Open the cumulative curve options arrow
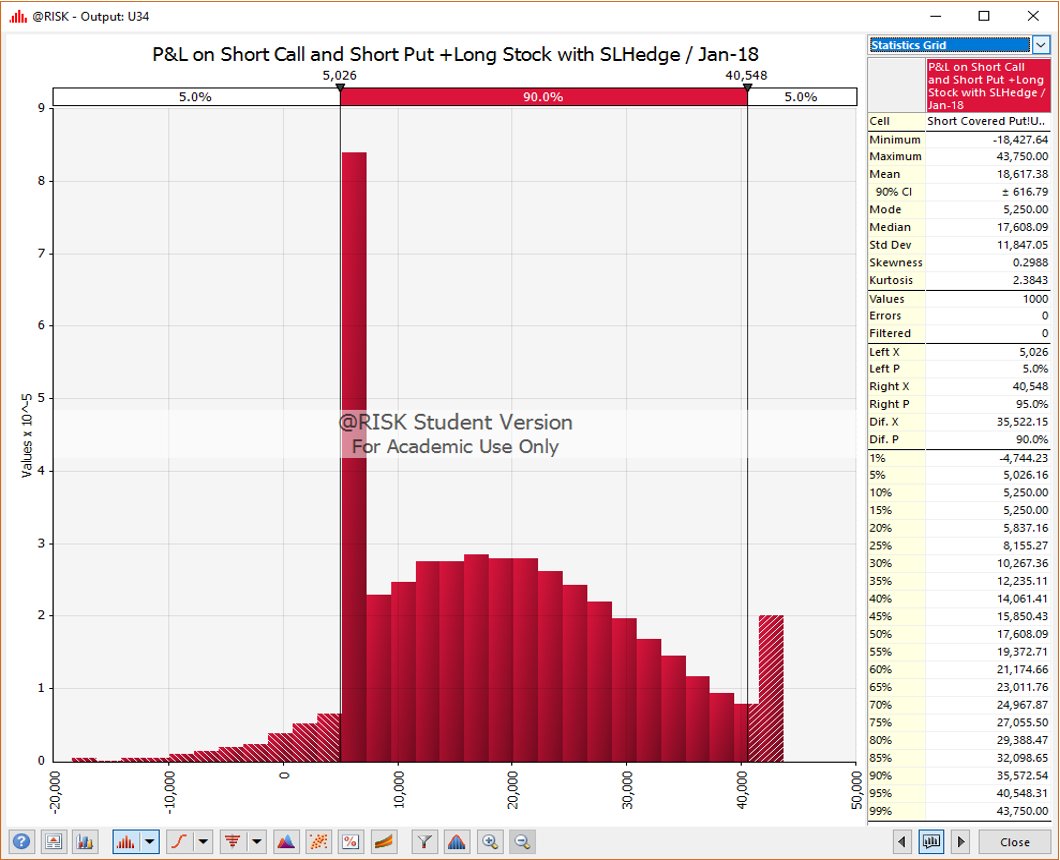The image size is (1060, 860). pyautogui.click(x=203, y=842)
